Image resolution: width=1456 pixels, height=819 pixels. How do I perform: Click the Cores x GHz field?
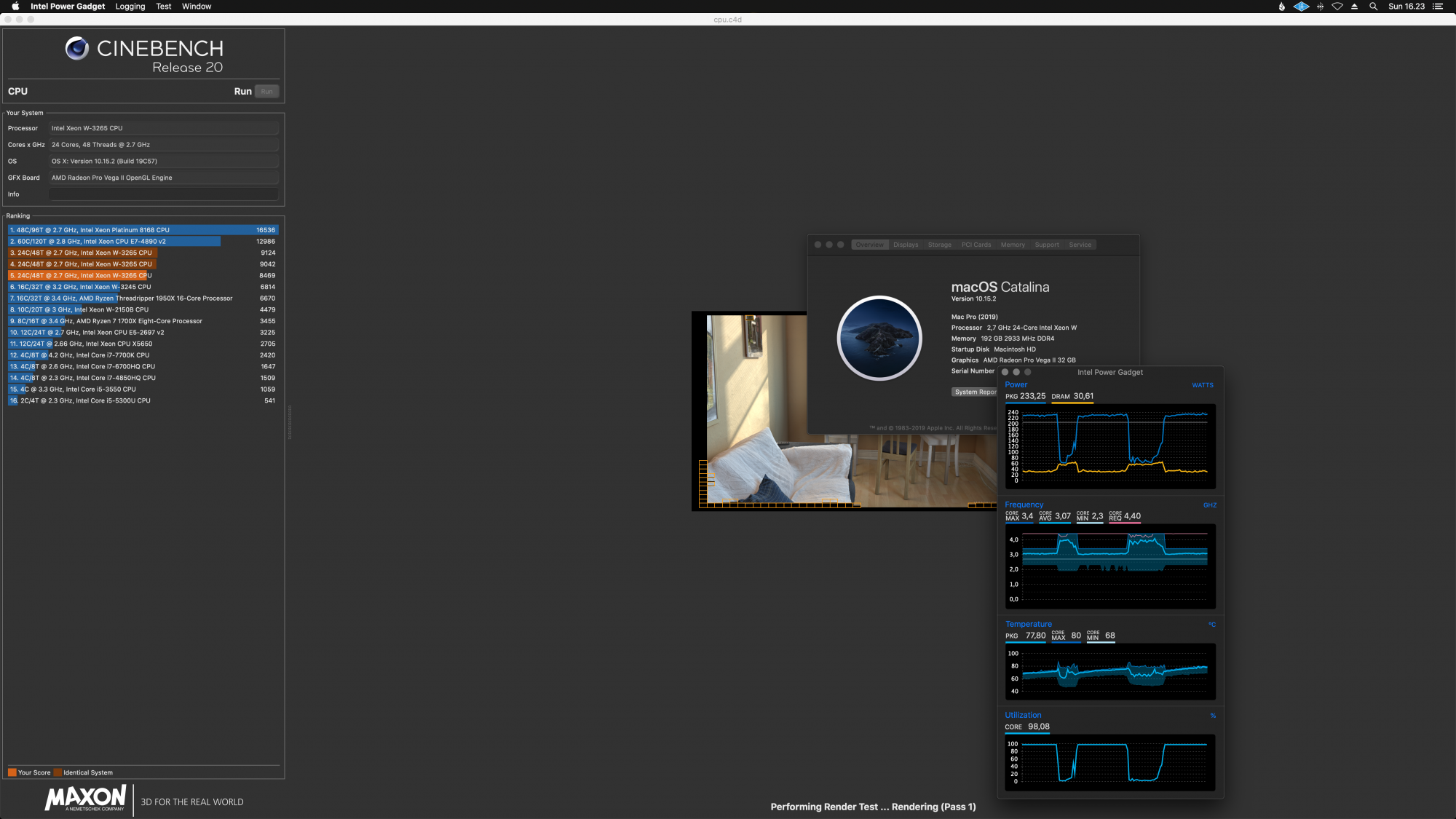[x=164, y=145]
